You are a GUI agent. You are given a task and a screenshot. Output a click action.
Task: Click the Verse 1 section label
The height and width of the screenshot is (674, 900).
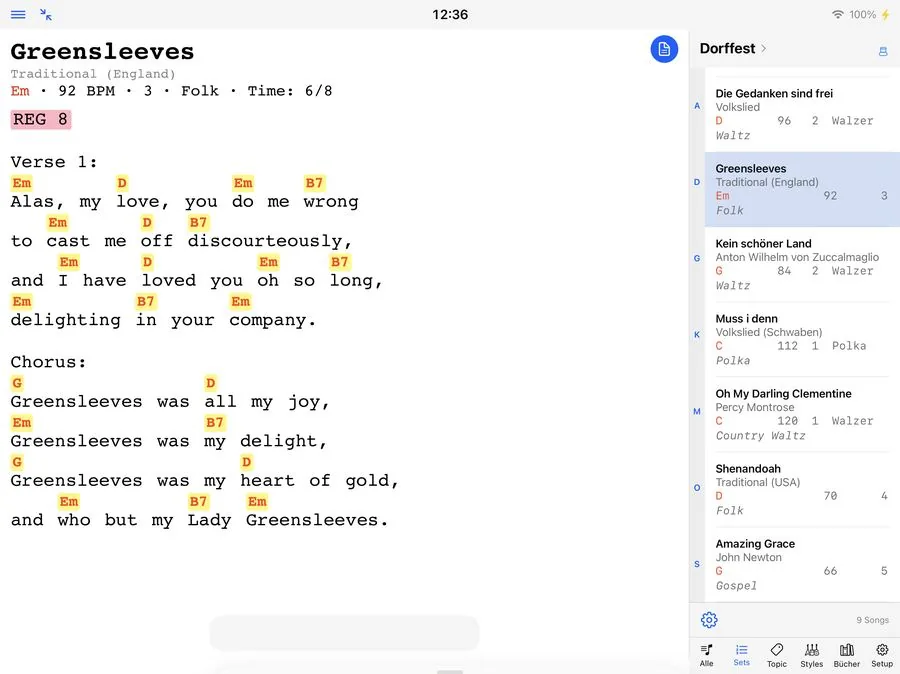coord(54,162)
